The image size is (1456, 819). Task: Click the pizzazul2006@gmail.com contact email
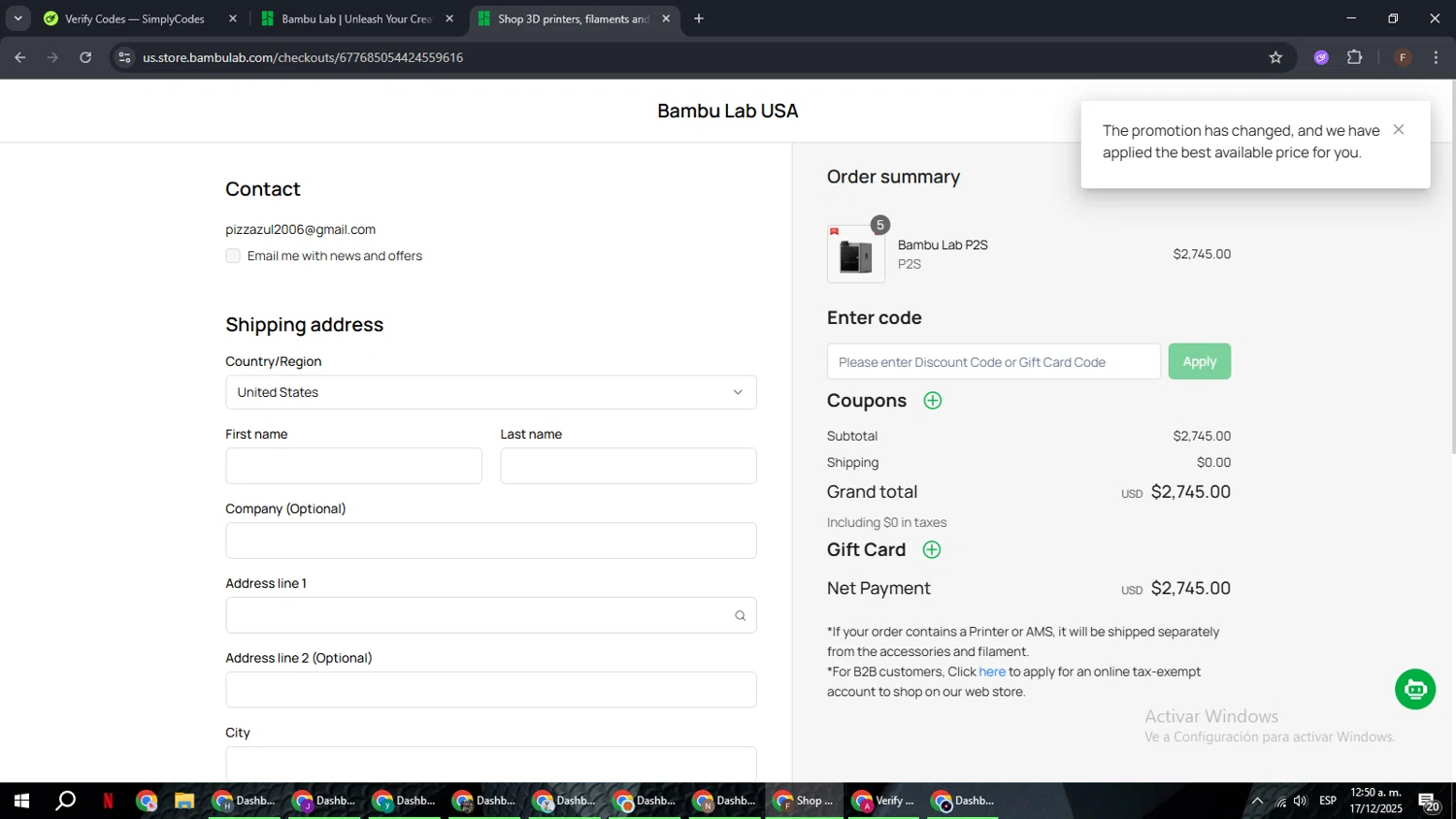point(301,230)
